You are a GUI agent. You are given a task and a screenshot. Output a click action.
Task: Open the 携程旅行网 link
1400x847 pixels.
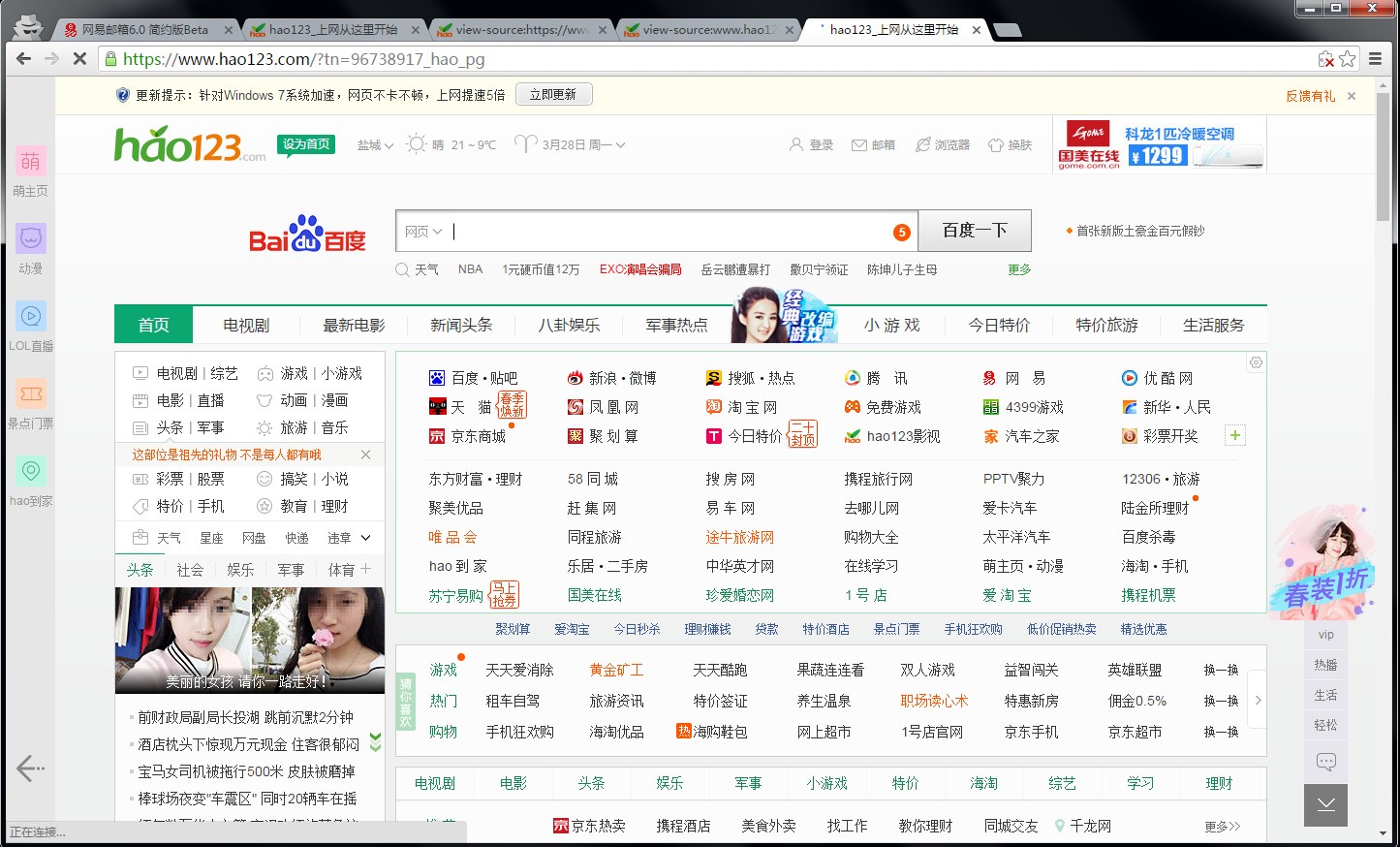[x=879, y=479]
